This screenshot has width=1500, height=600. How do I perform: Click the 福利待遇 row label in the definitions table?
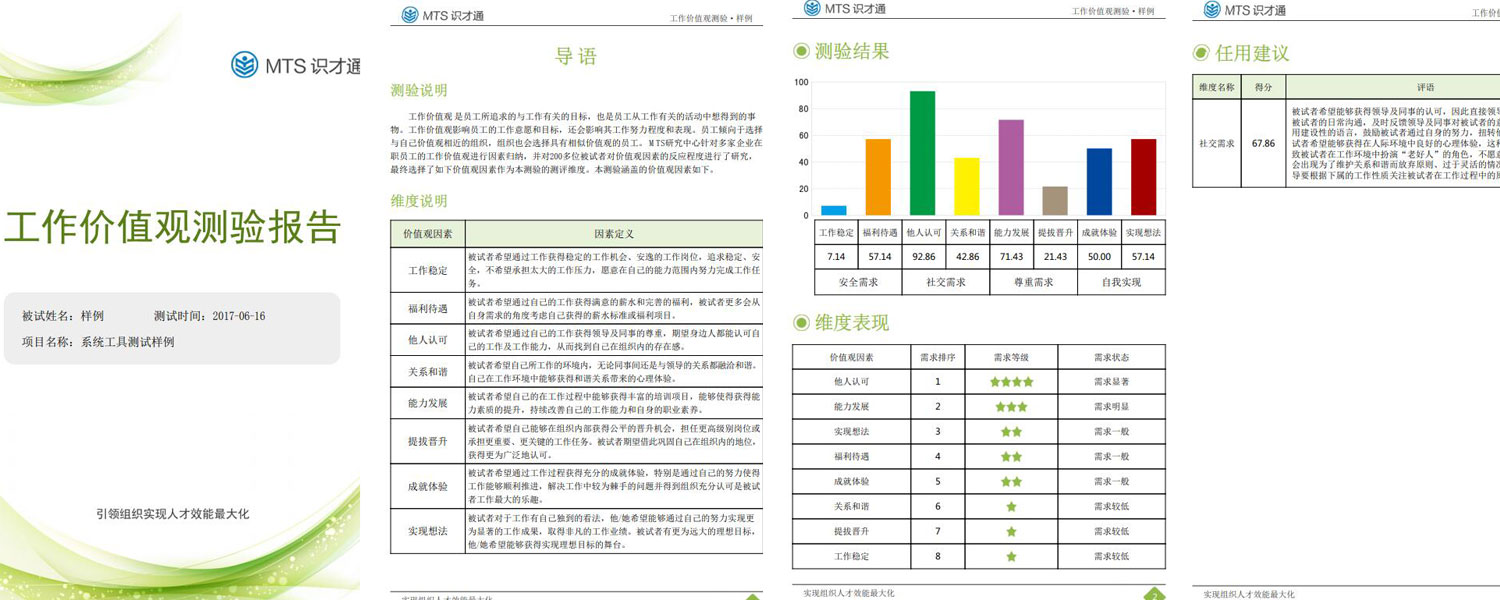point(428,309)
